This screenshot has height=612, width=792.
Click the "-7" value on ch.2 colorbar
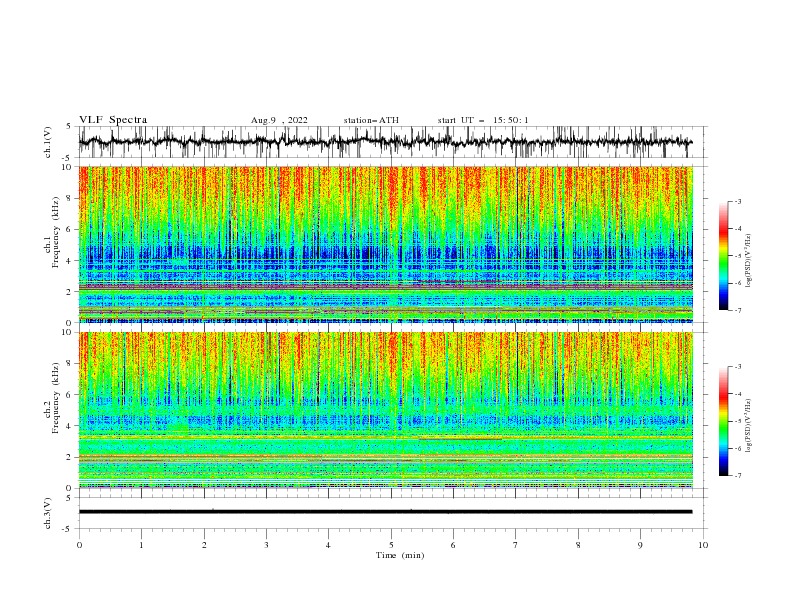point(737,476)
